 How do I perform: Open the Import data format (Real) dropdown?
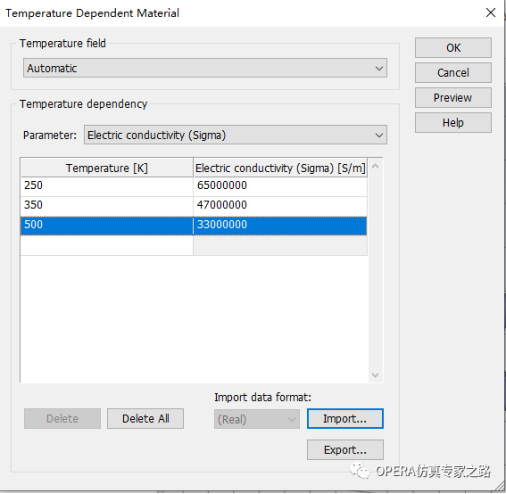click(257, 419)
